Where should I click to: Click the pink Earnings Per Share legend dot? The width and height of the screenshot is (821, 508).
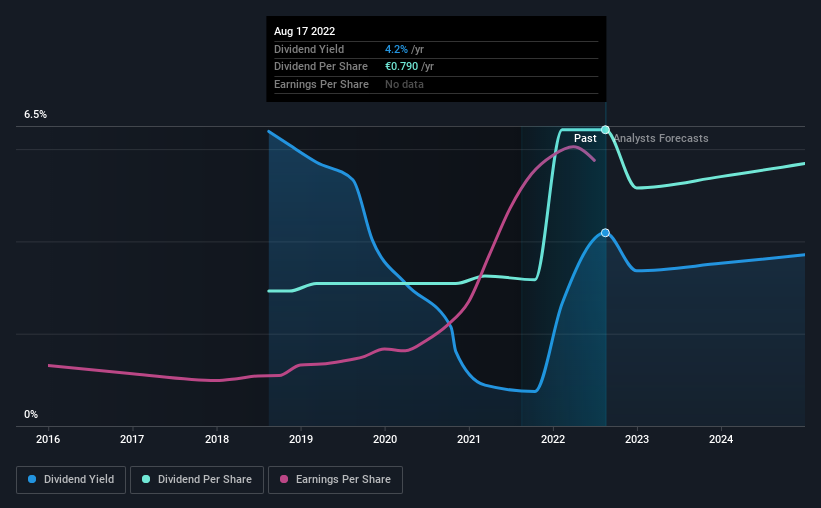284,479
